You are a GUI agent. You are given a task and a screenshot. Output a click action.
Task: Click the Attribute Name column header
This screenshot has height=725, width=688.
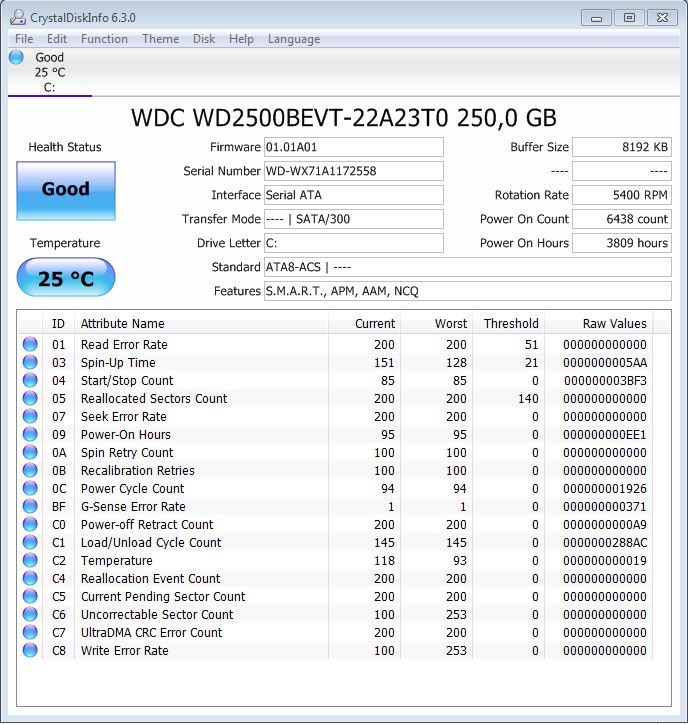coord(202,323)
